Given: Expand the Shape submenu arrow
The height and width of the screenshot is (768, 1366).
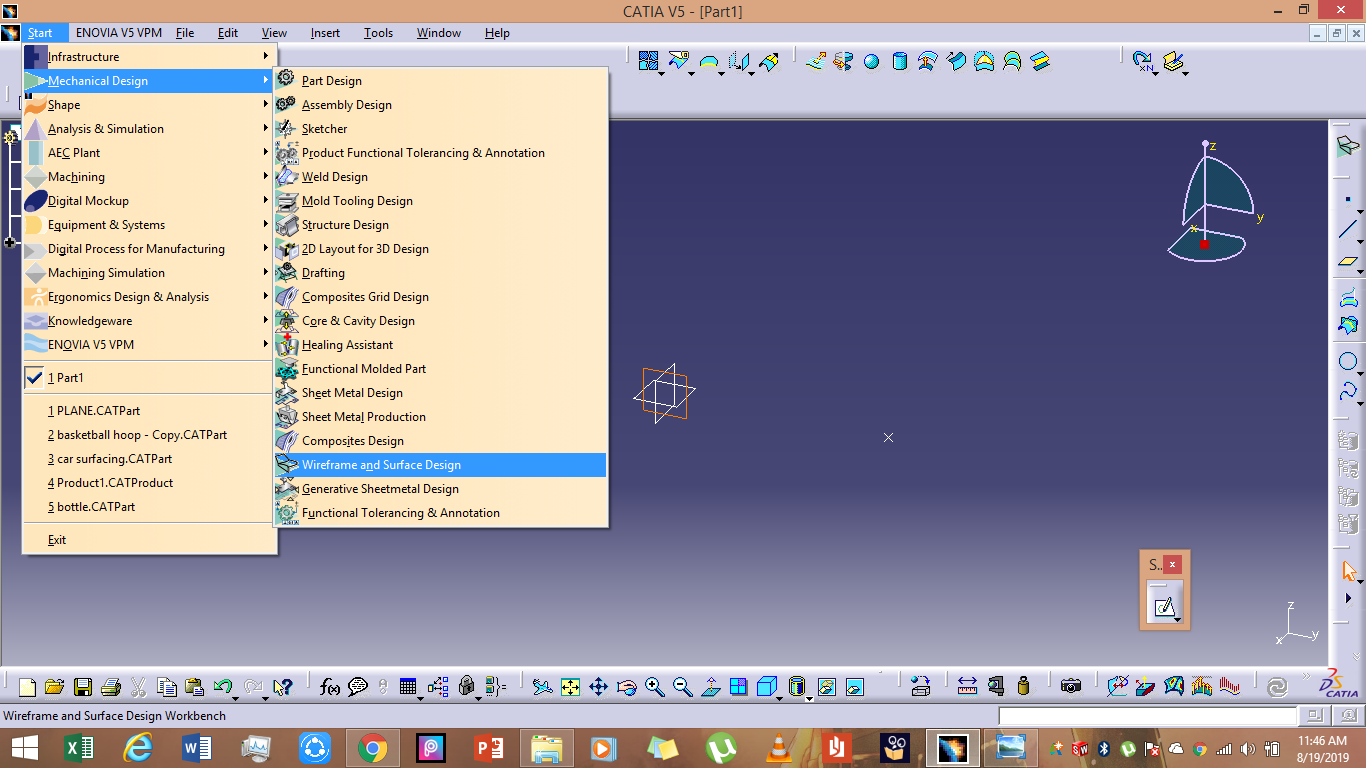Looking at the screenshot, I should [x=266, y=105].
